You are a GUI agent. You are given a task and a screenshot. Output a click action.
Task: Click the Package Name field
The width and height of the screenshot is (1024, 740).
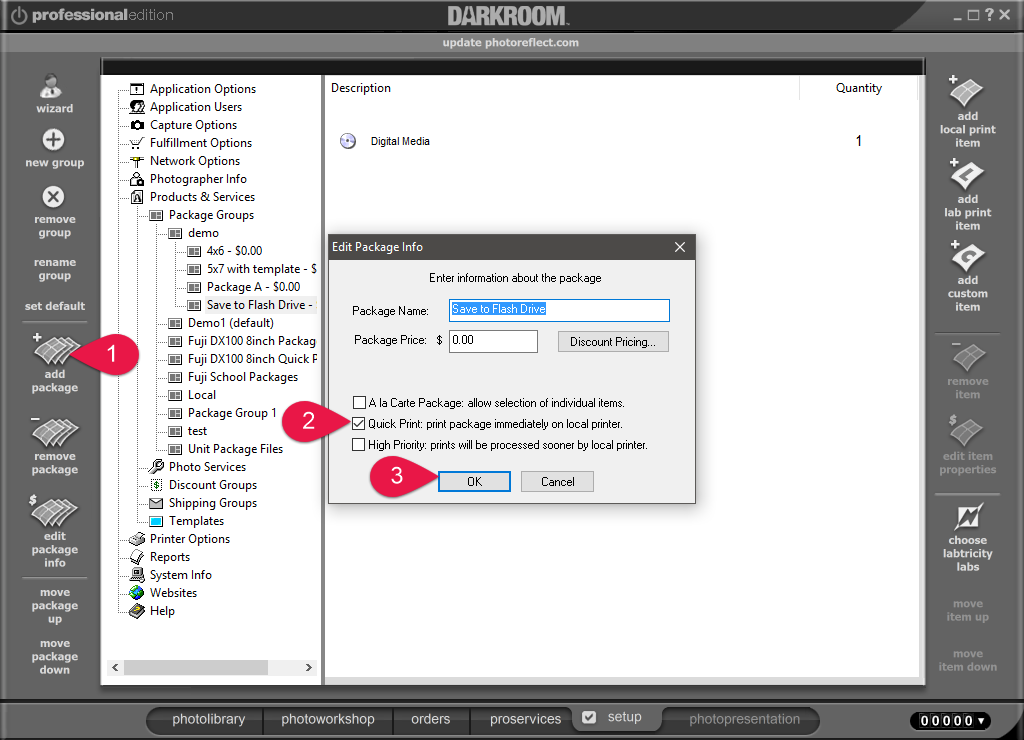(x=559, y=310)
